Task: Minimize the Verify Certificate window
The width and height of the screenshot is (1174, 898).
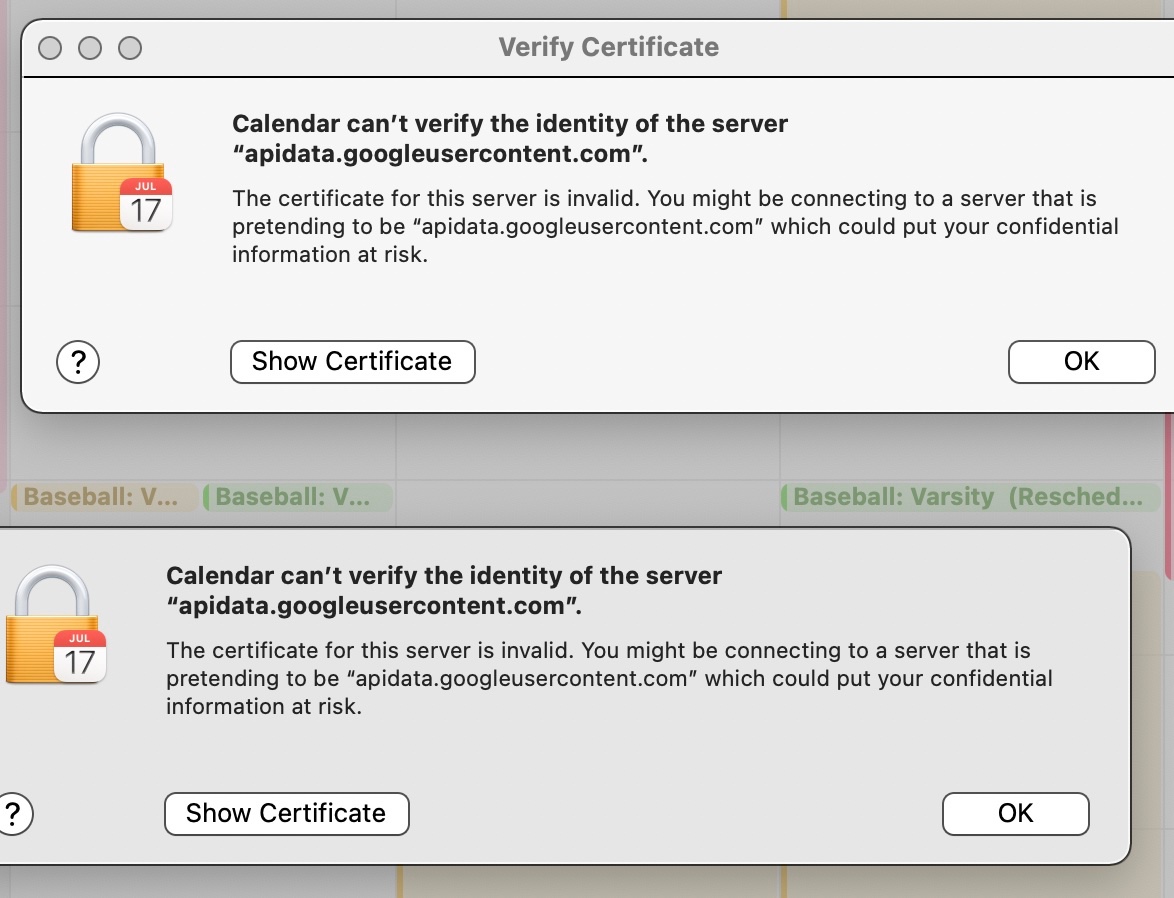Action: [90, 48]
